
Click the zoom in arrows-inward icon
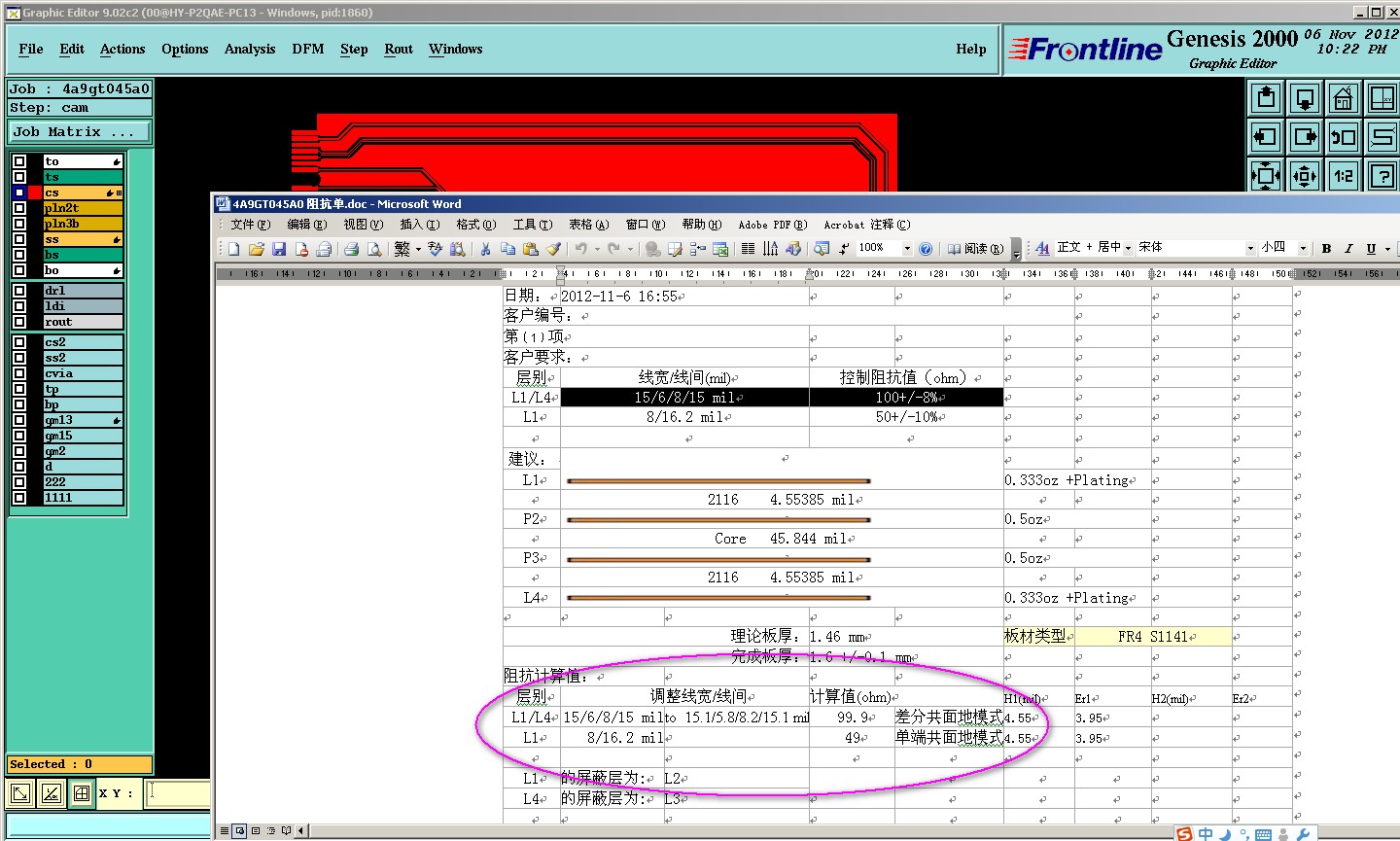pyautogui.click(x=1266, y=176)
